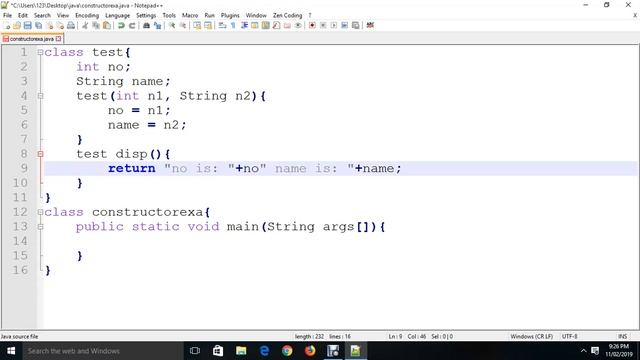Screen dimensions: 640x360
Task: Click the UTF-8 encoding status field
Action: [569, 337]
